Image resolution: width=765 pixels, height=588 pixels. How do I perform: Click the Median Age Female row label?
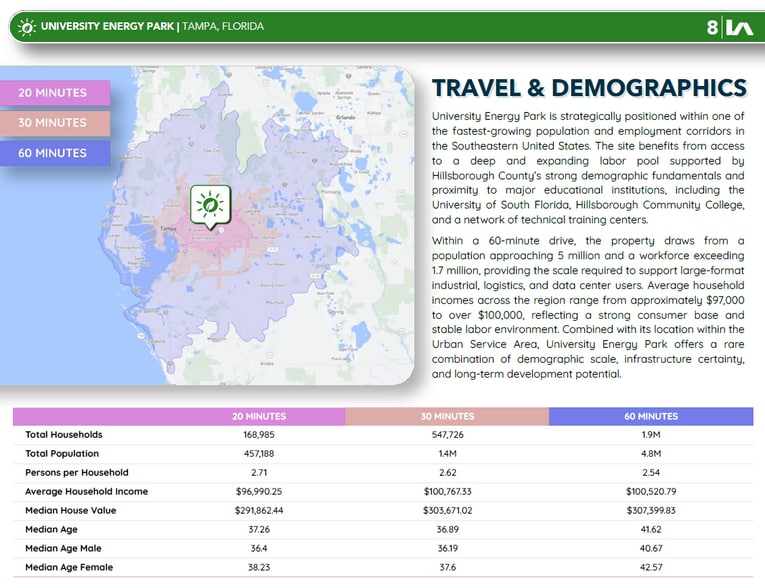(69, 568)
